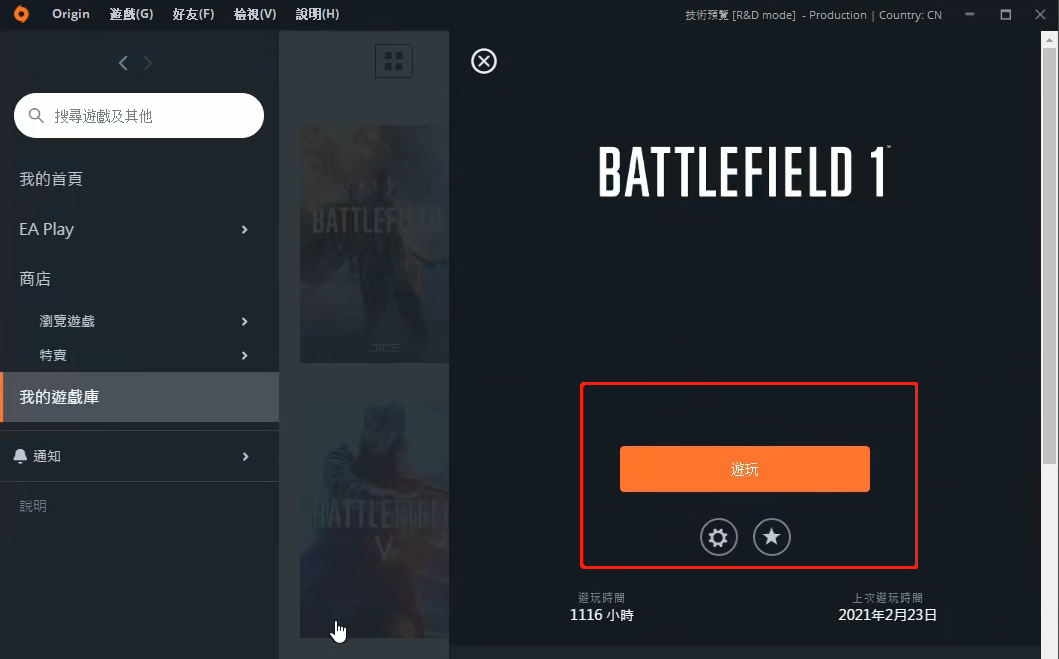Click the 1116 小時 playtime text
Screen dimensions: 1059x659
[x=602, y=615]
